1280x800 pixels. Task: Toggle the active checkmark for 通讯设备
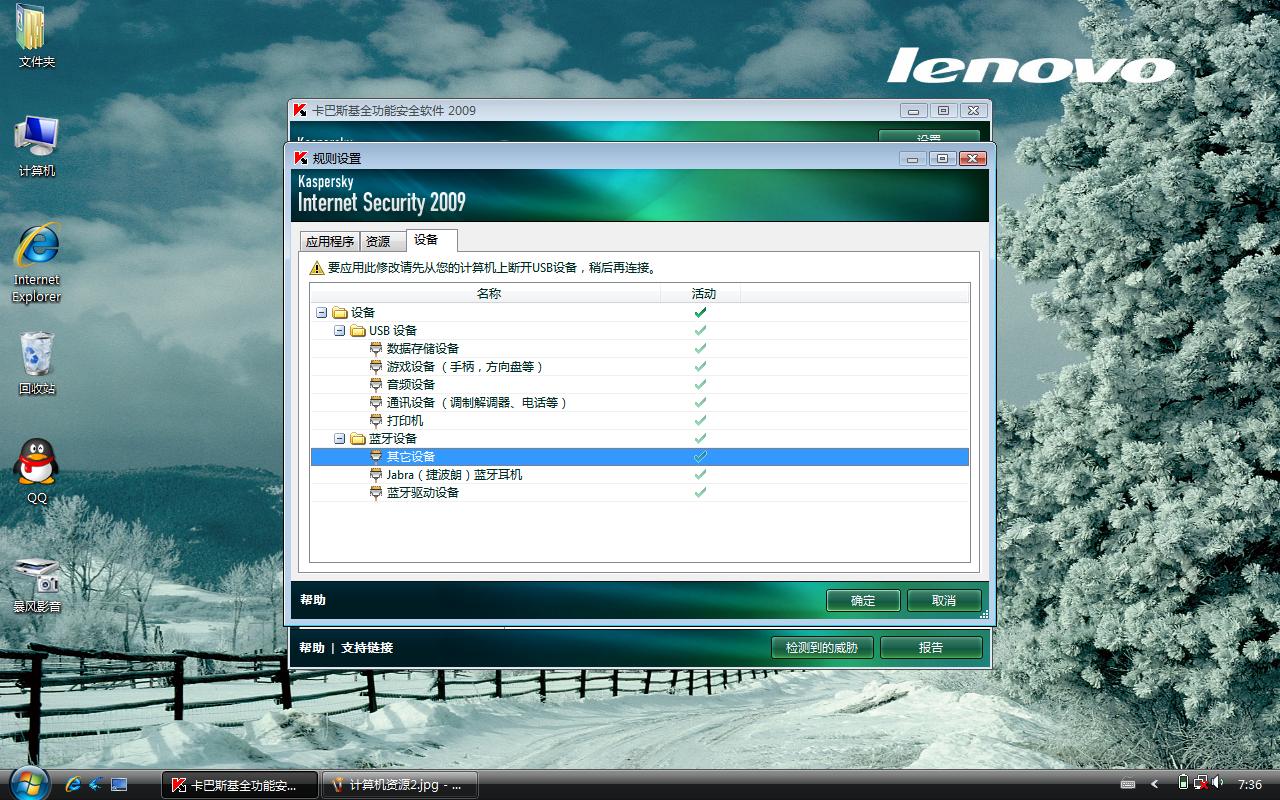coord(700,403)
